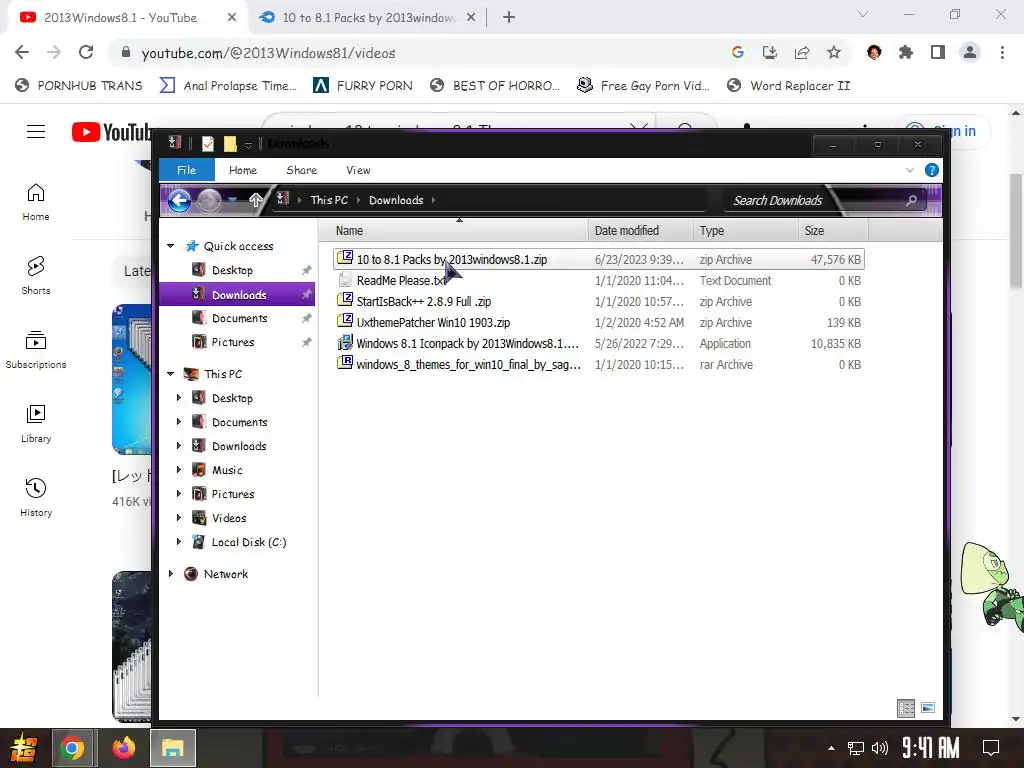Click installer icon of Windows 8.1 Iconpack
1024x768 pixels.
(345, 342)
